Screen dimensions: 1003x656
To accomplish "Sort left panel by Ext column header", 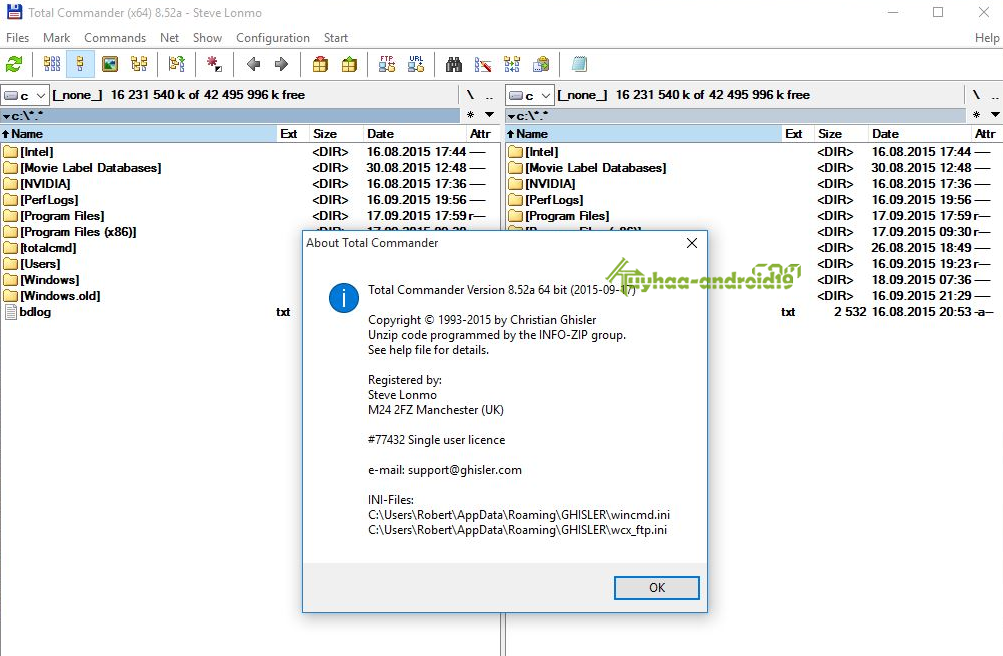I will [292, 134].
